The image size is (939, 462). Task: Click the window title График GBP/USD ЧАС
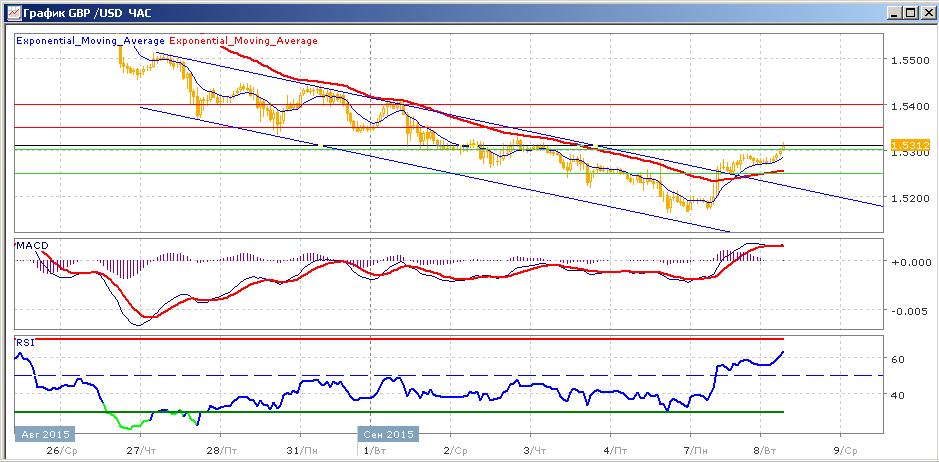(87, 12)
